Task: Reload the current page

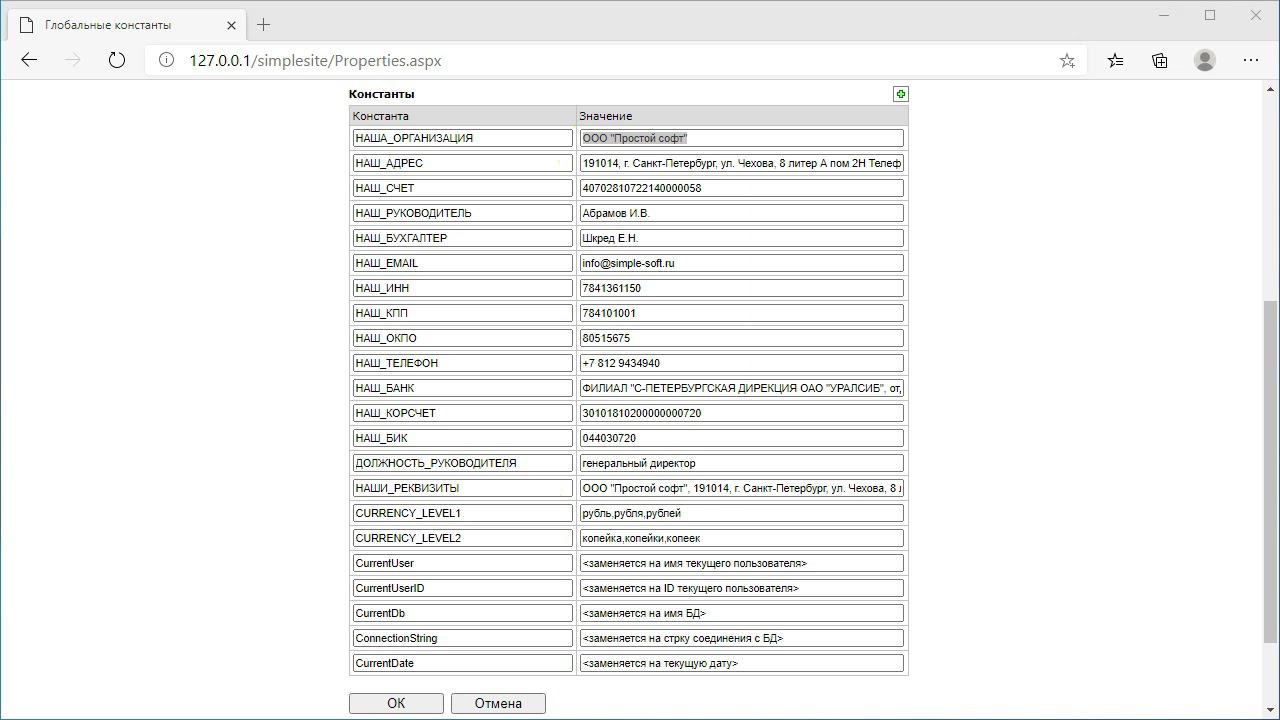Action: click(x=117, y=60)
